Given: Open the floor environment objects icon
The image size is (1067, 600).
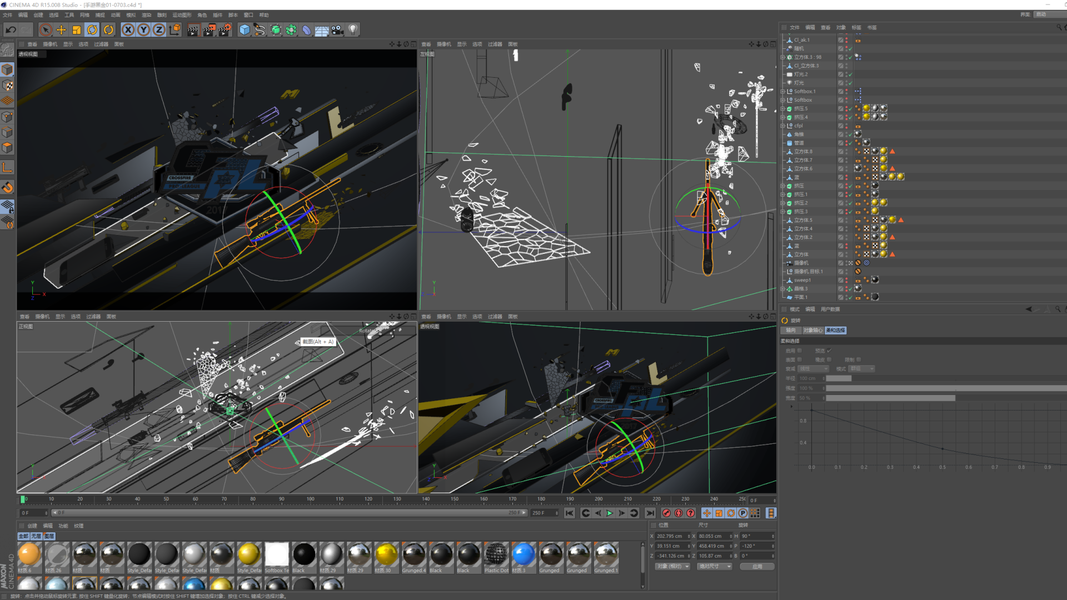Looking at the screenshot, I should 322,30.
